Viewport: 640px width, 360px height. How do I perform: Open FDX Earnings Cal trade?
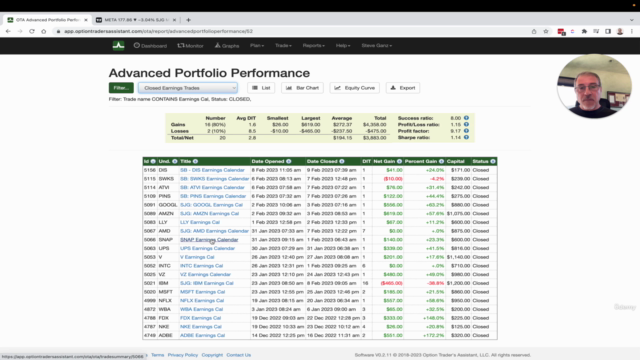tap(200, 318)
